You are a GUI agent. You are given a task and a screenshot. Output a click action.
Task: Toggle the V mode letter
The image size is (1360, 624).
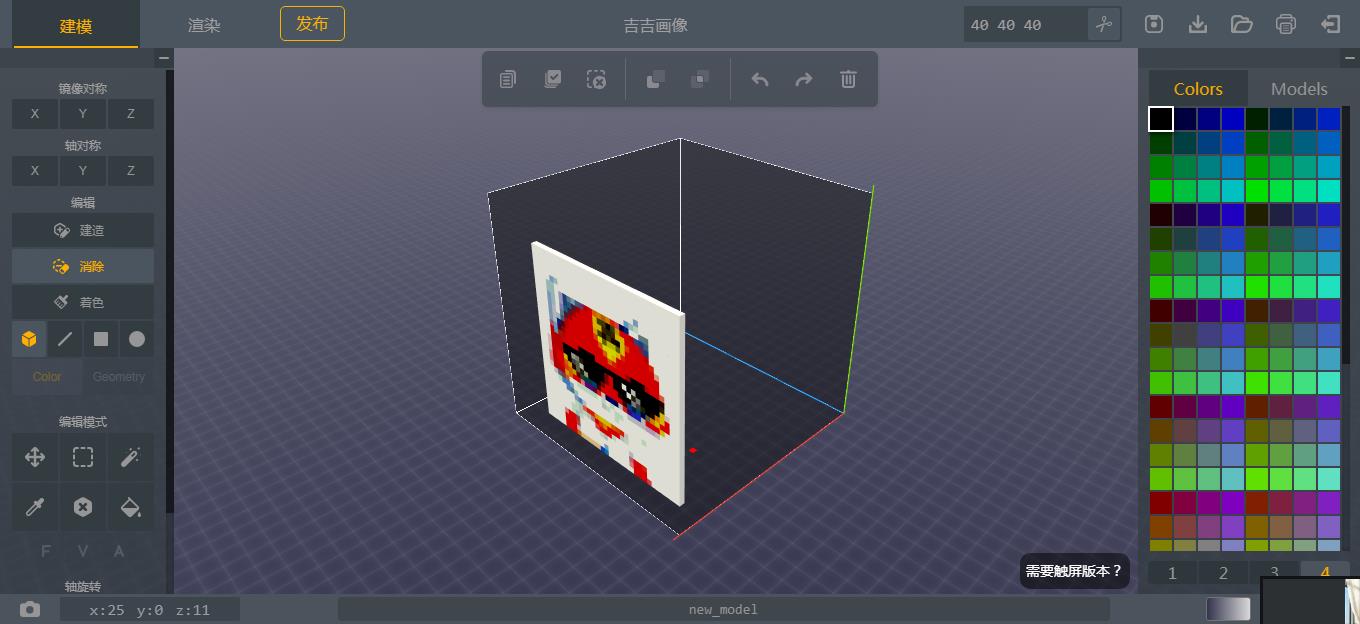83,551
